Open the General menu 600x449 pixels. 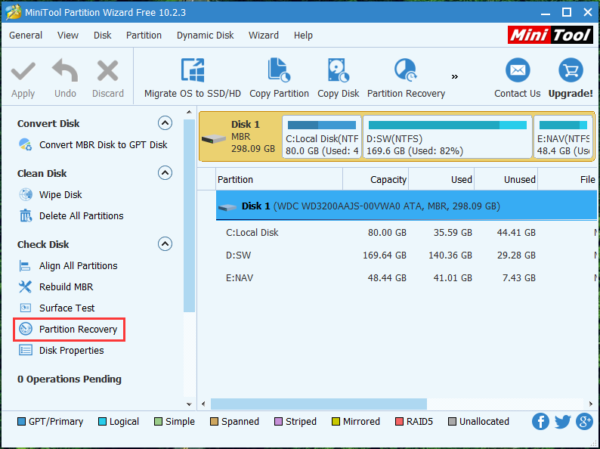26,35
